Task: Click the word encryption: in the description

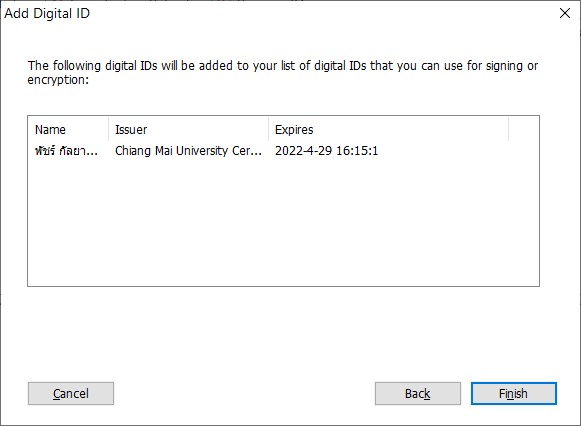Action: point(58,80)
